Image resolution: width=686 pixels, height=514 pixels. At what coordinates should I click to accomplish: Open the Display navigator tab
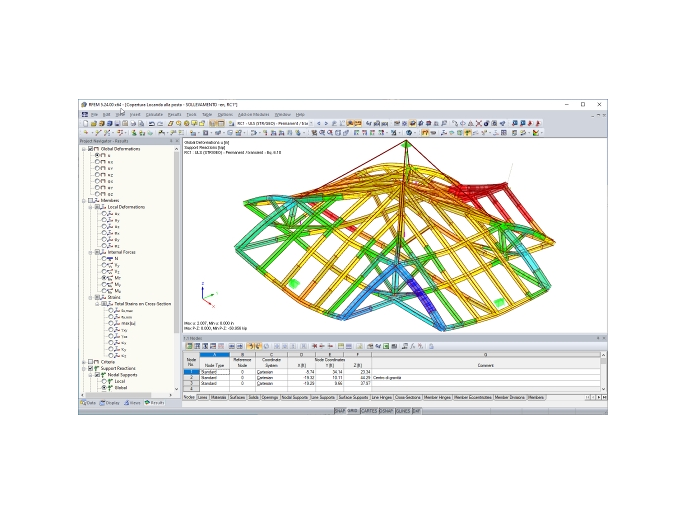tap(110, 403)
